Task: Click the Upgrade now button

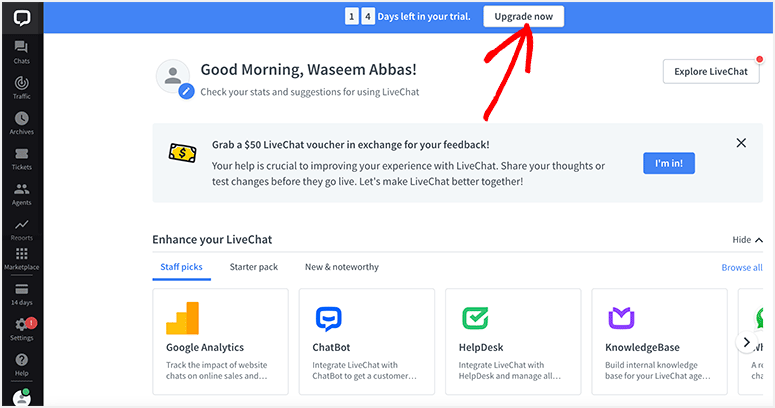Action: point(523,16)
